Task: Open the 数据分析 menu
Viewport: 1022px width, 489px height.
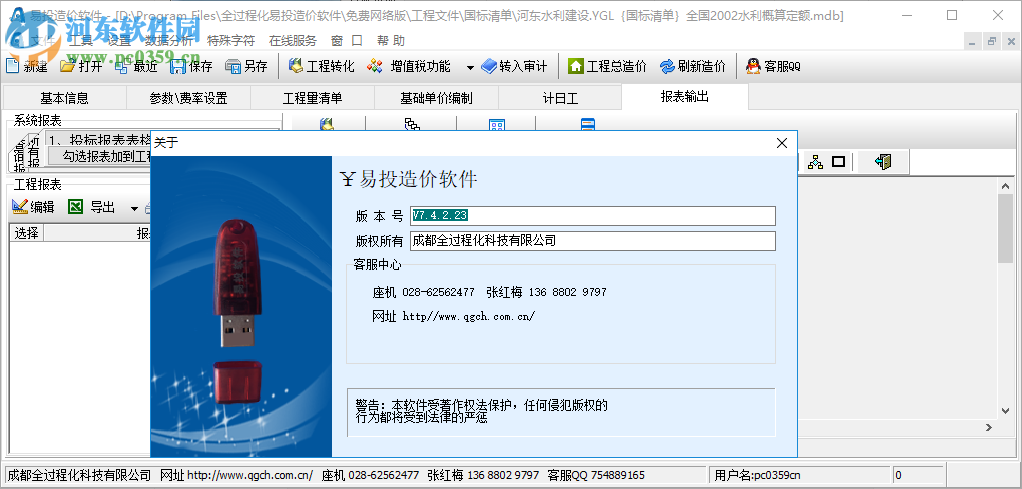Action: pos(168,40)
